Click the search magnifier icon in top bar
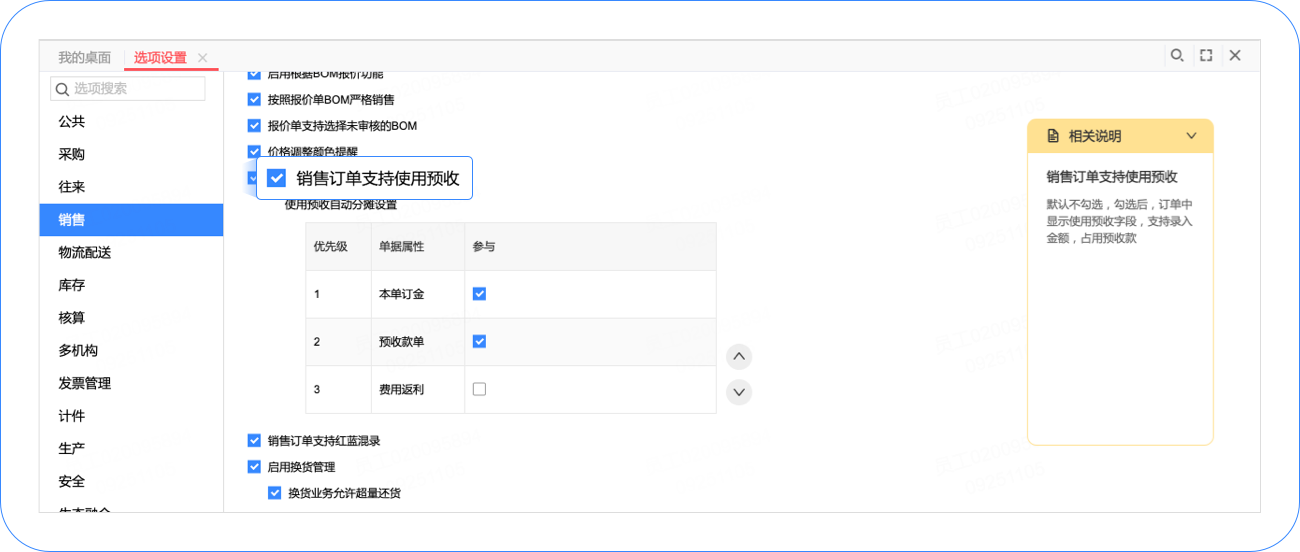 click(x=1177, y=56)
